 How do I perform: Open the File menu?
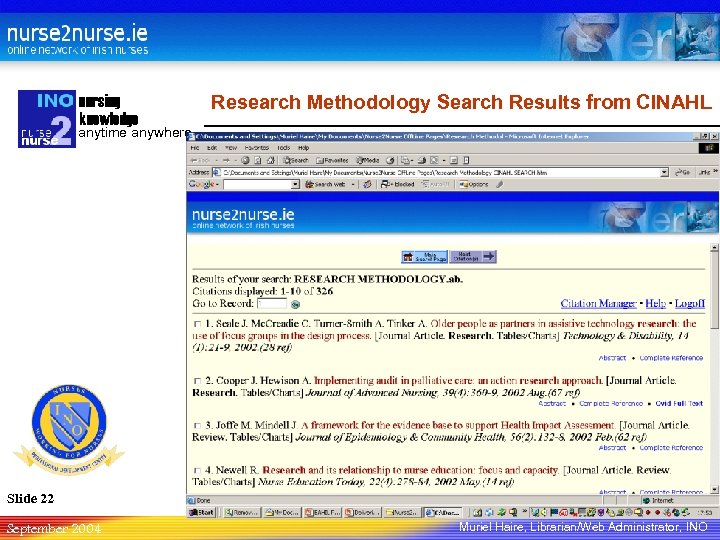[195, 148]
